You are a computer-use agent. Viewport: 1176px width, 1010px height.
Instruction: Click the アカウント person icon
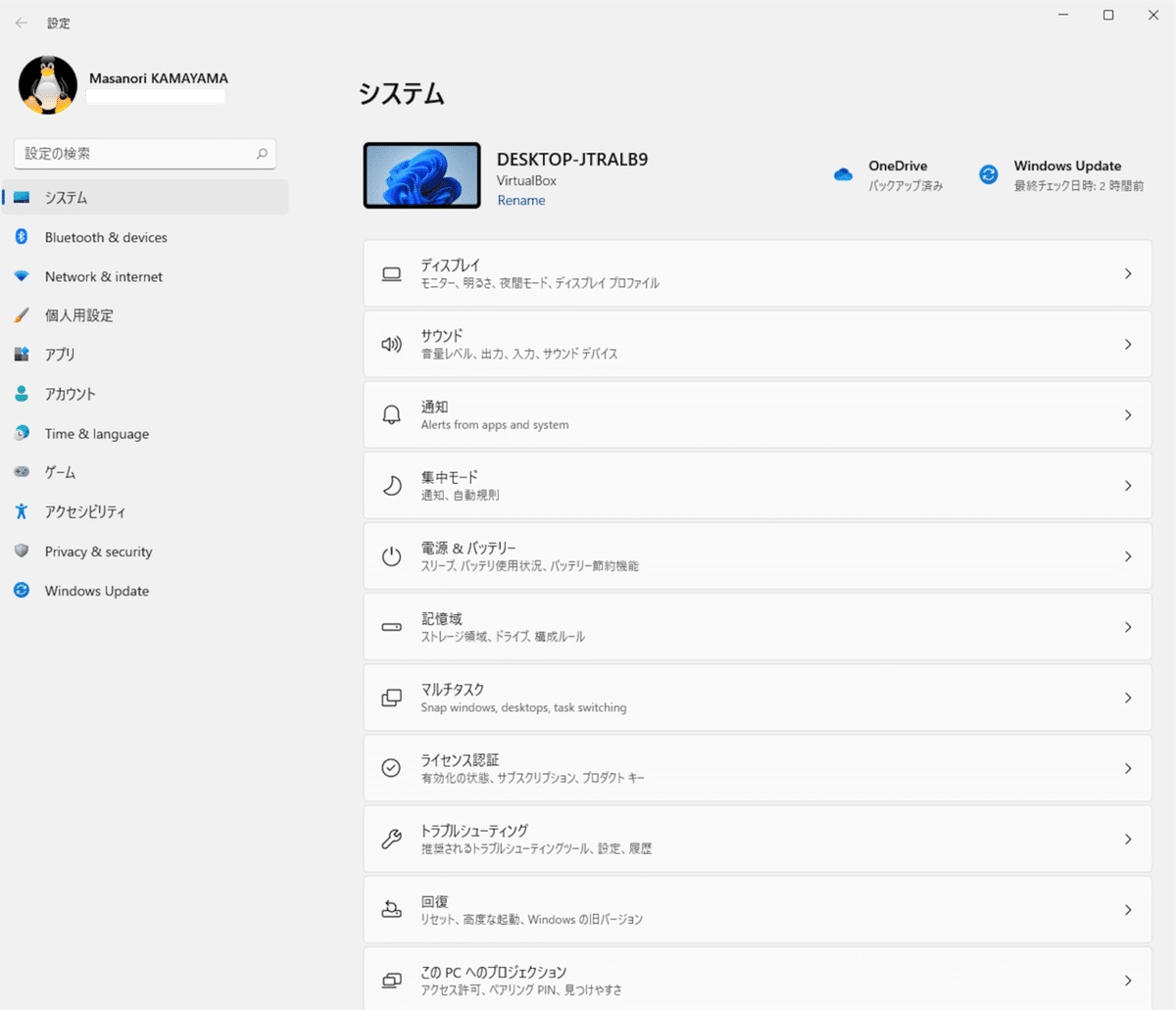coord(22,394)
